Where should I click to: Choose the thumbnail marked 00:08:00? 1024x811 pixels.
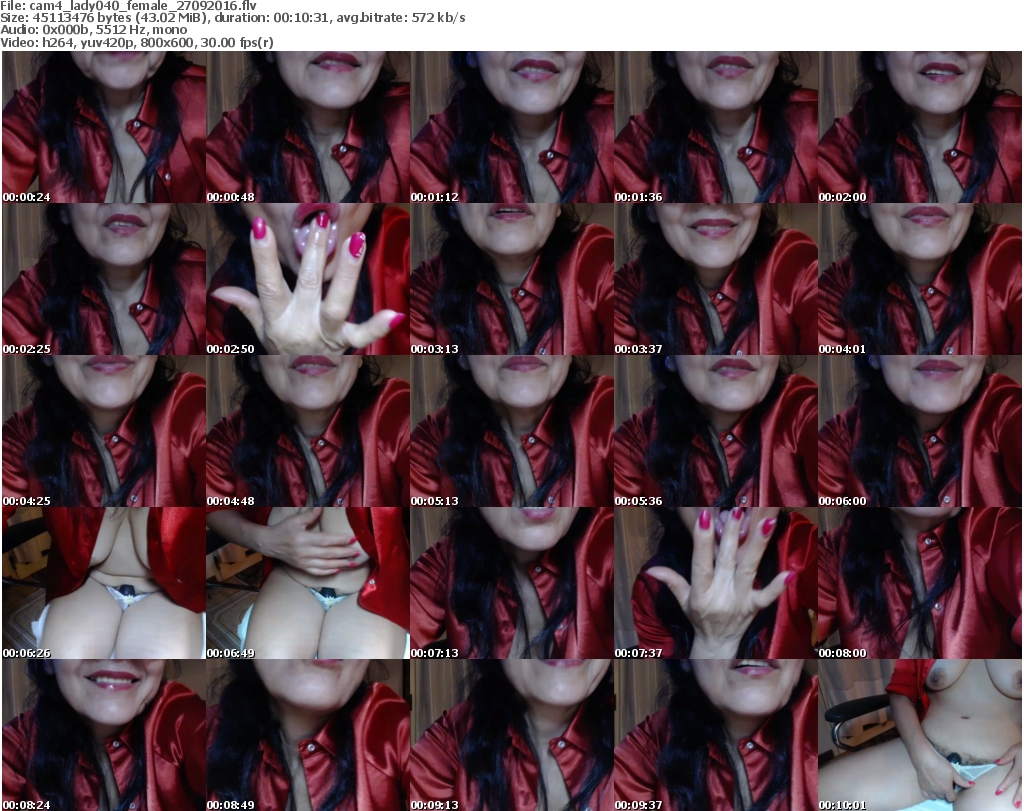920,584
